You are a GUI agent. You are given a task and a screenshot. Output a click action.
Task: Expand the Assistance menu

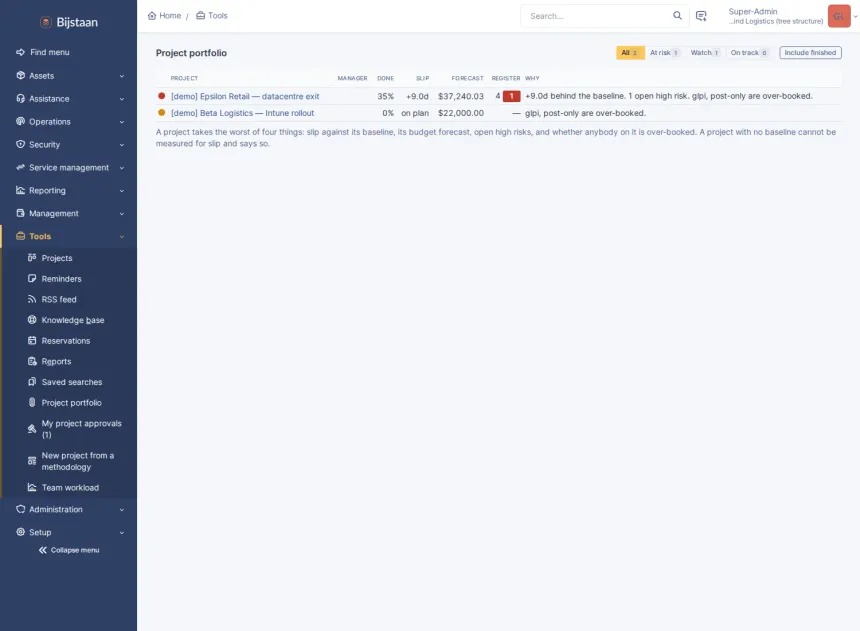click(x=69, y=99)
